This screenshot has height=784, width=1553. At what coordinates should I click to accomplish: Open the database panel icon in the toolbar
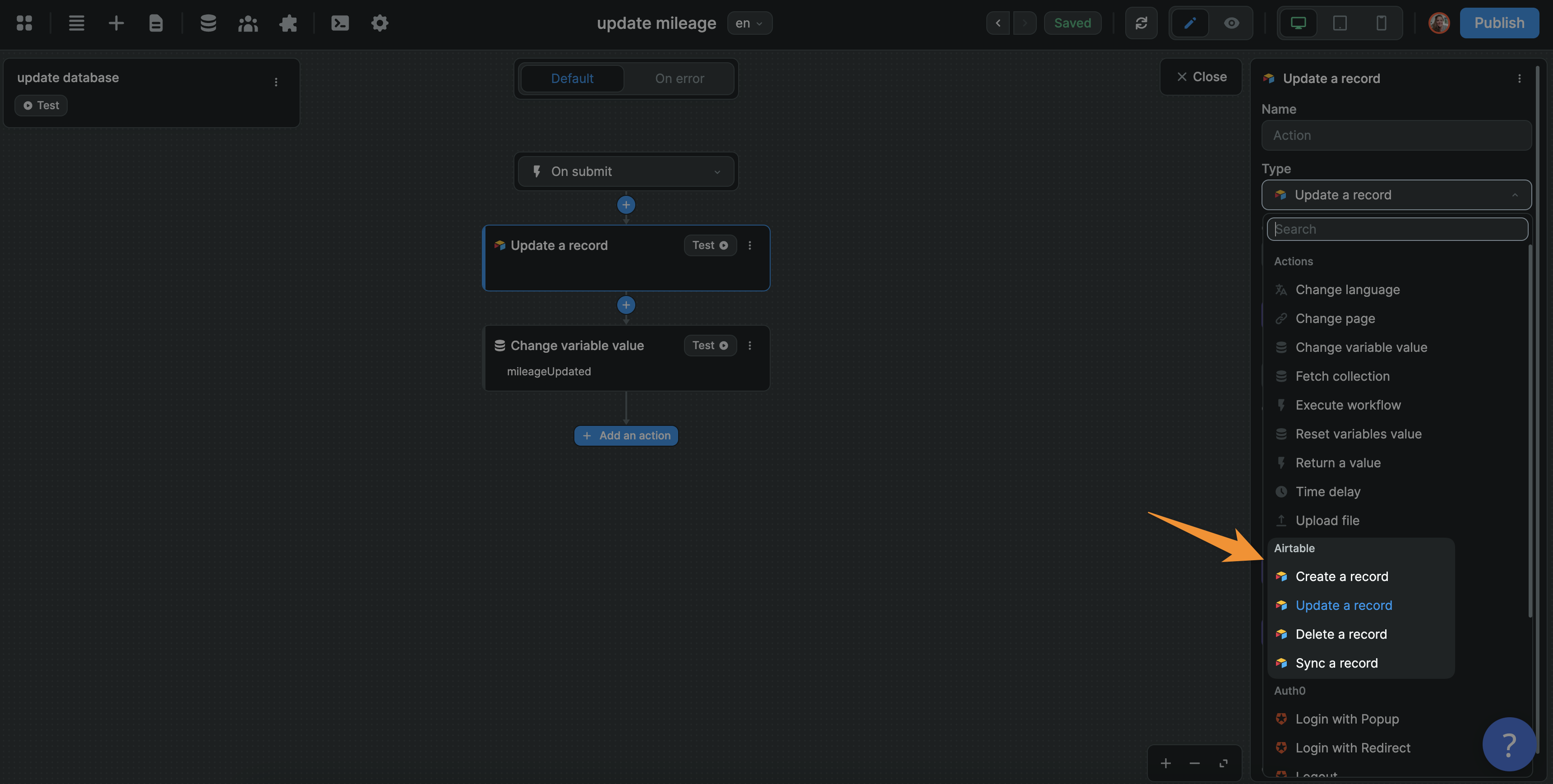208,23
